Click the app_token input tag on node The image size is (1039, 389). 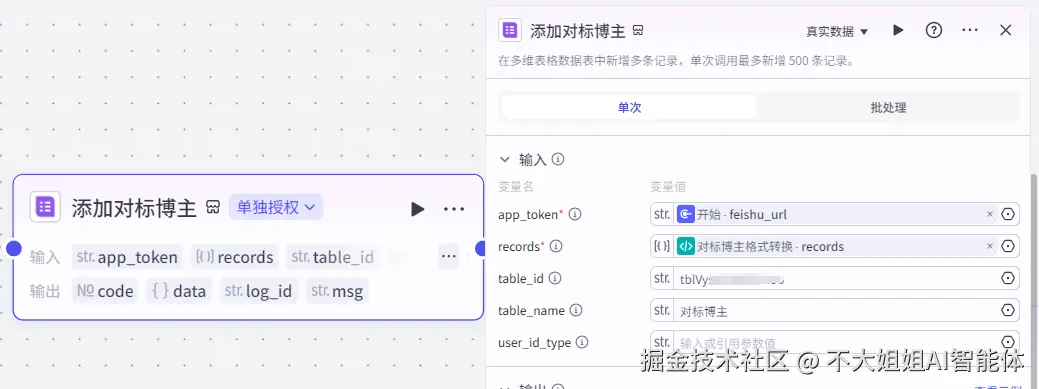(127, 257)
